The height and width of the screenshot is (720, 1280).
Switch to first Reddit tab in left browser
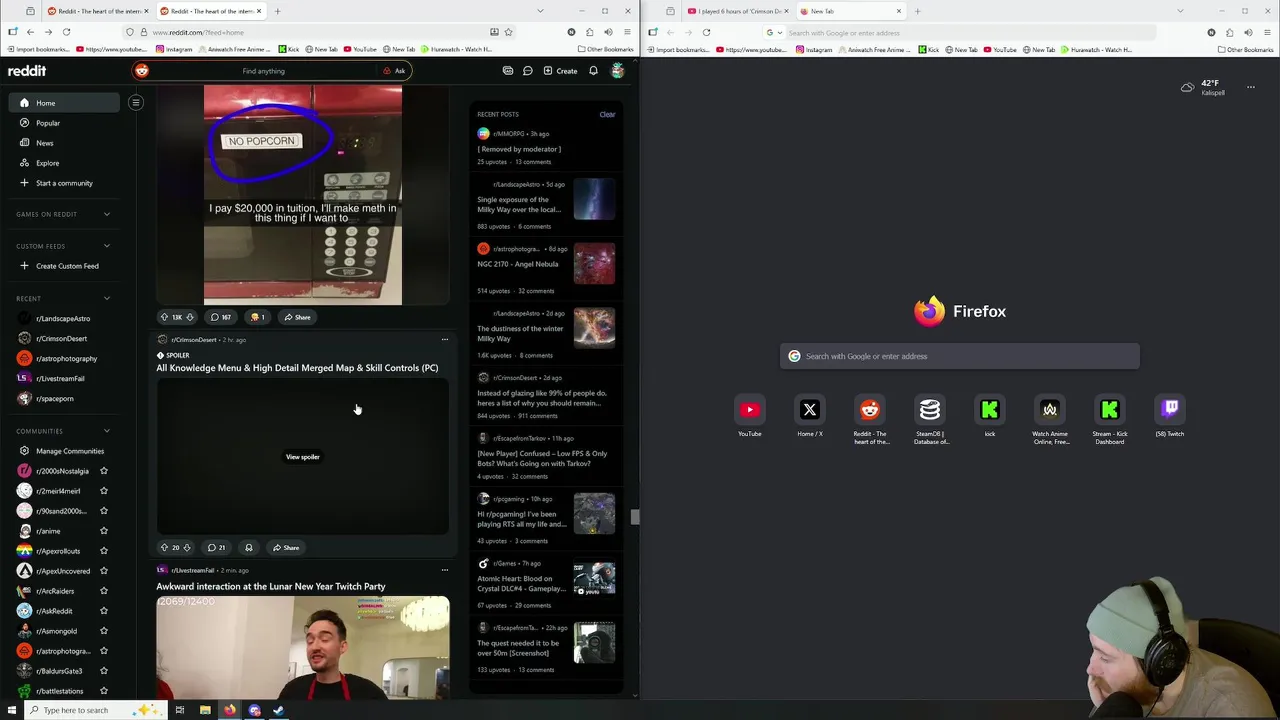tap(96, 11)
